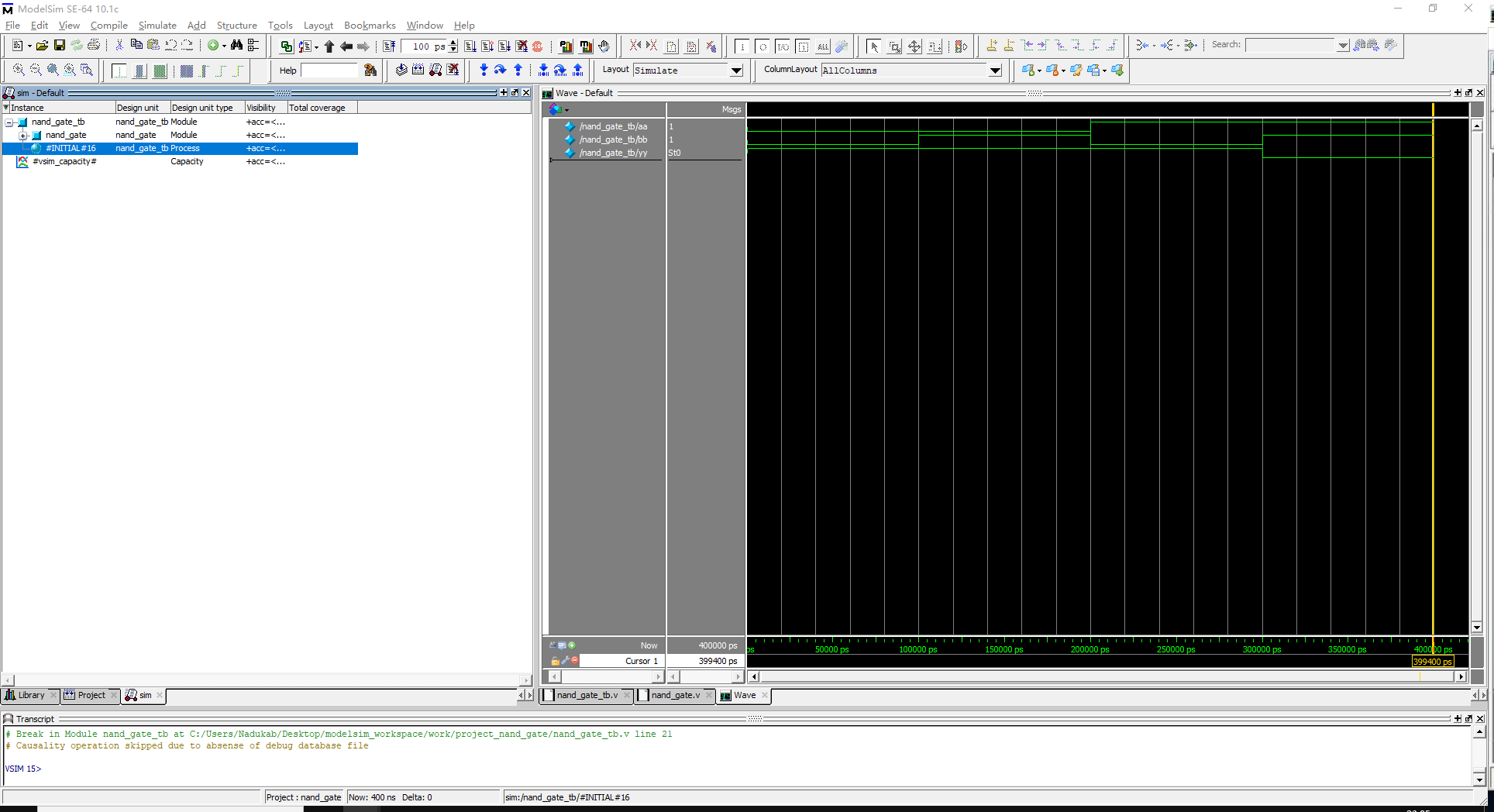Open the Simulate menu

pos(157,26)
